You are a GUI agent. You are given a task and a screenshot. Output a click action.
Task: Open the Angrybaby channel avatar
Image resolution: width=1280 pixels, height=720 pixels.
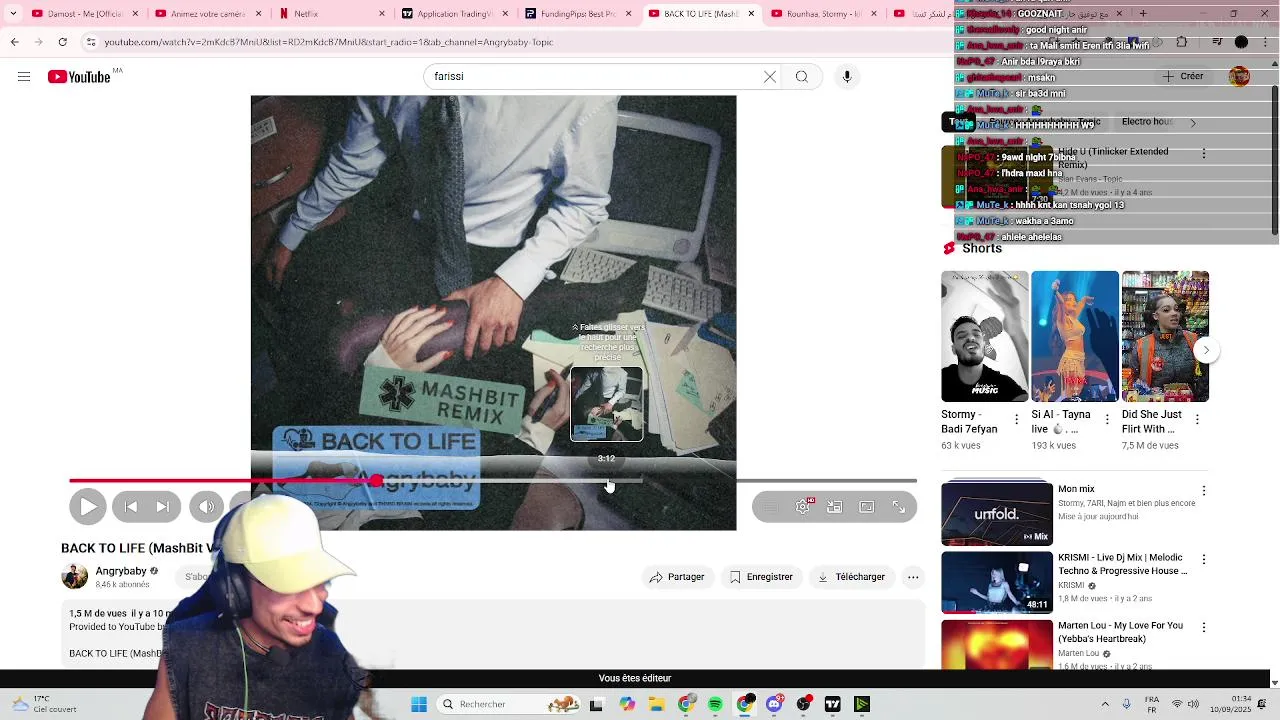(x=75, y=576)
